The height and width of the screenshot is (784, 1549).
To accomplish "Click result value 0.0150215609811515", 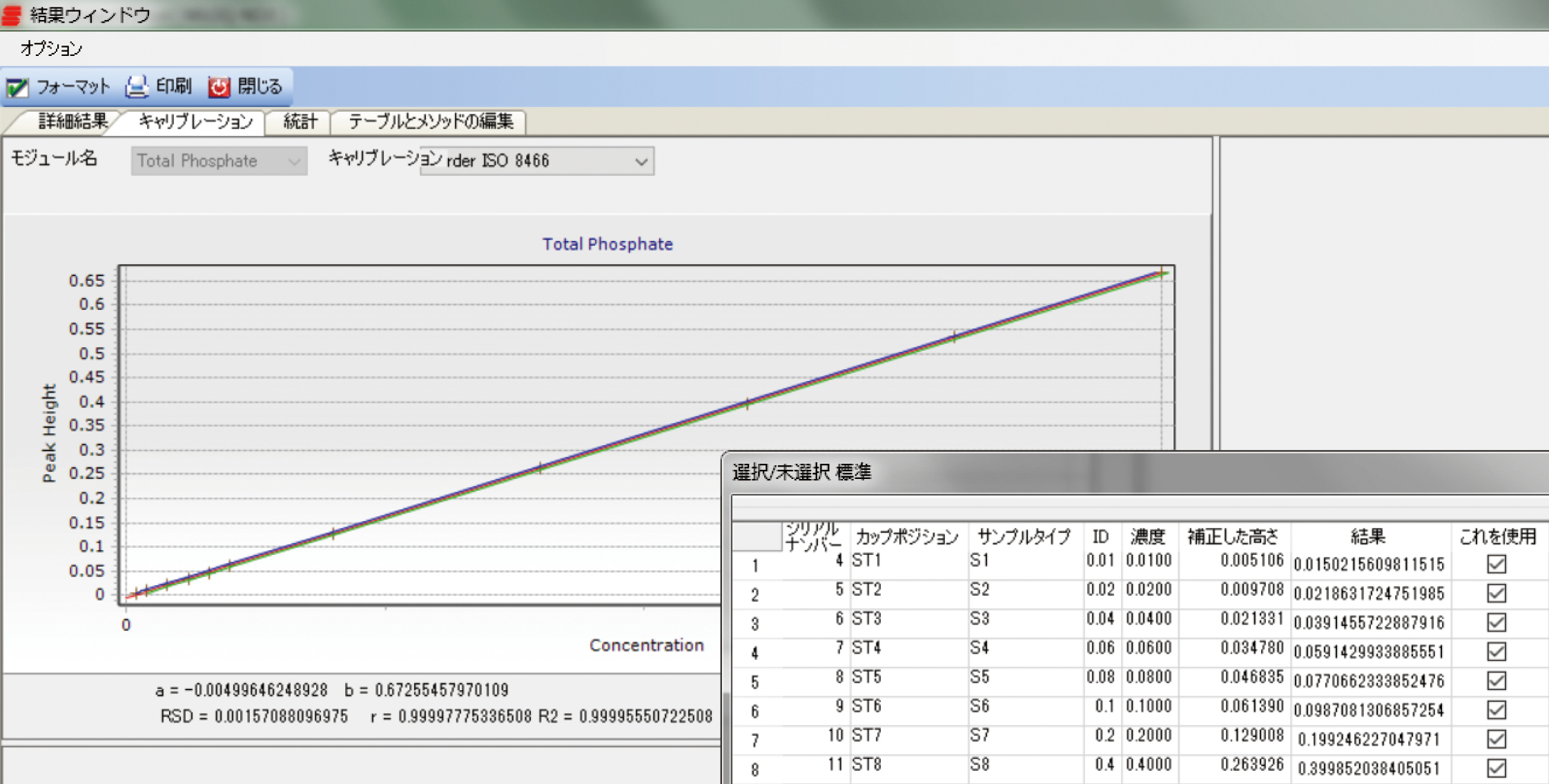I will pyautogui.click(x=1369, y=565).
